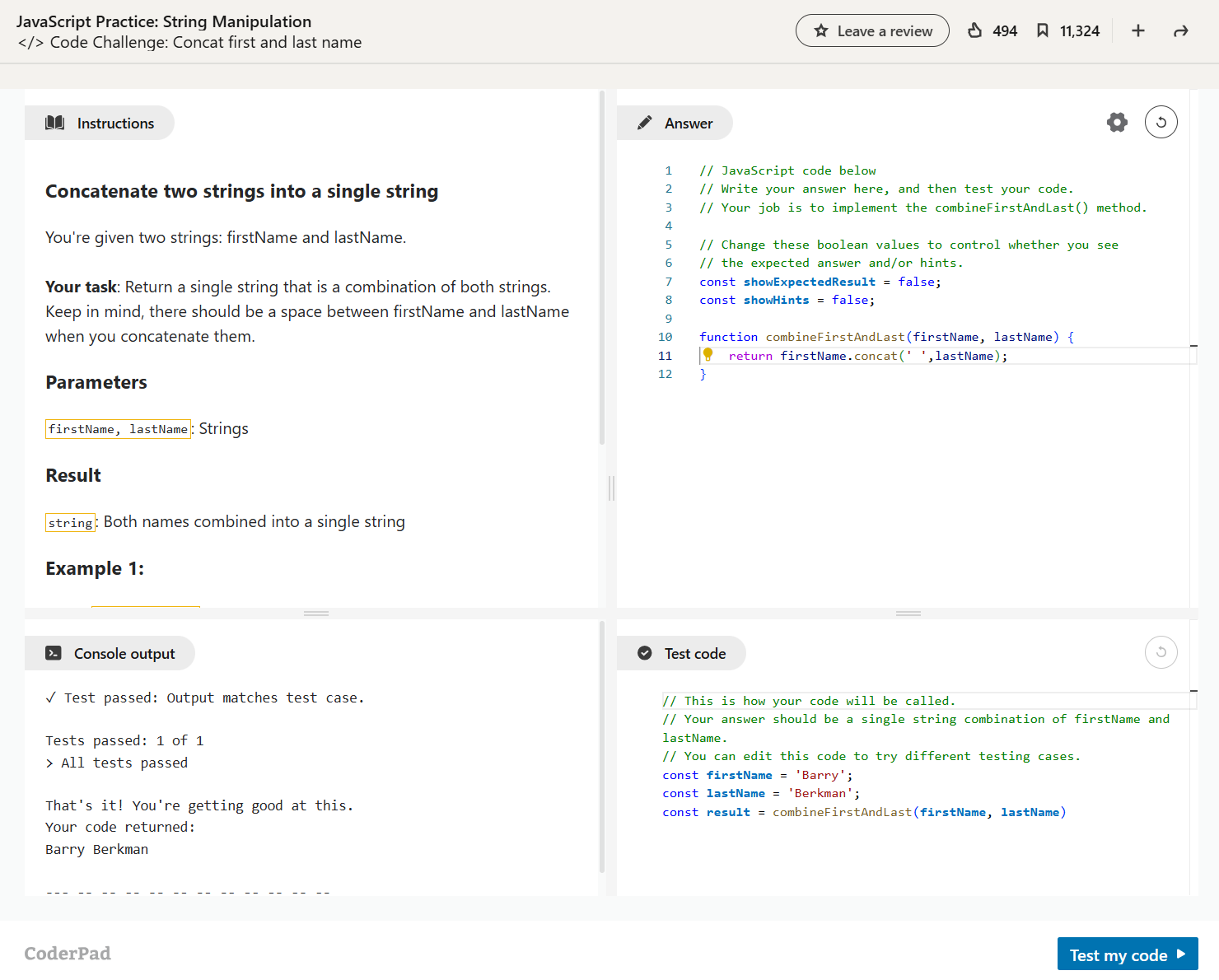Screen dimensions: 1219x980
Task: Select the Instructions tab
Action: click(x=100, y=123)
